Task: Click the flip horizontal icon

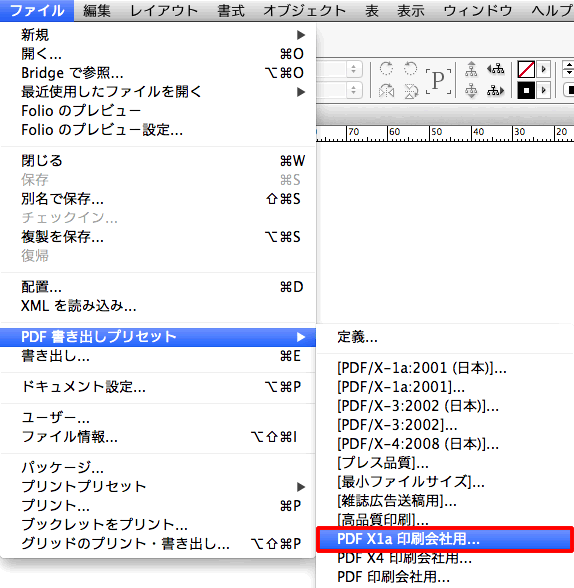Action: [x=386, y=91]
